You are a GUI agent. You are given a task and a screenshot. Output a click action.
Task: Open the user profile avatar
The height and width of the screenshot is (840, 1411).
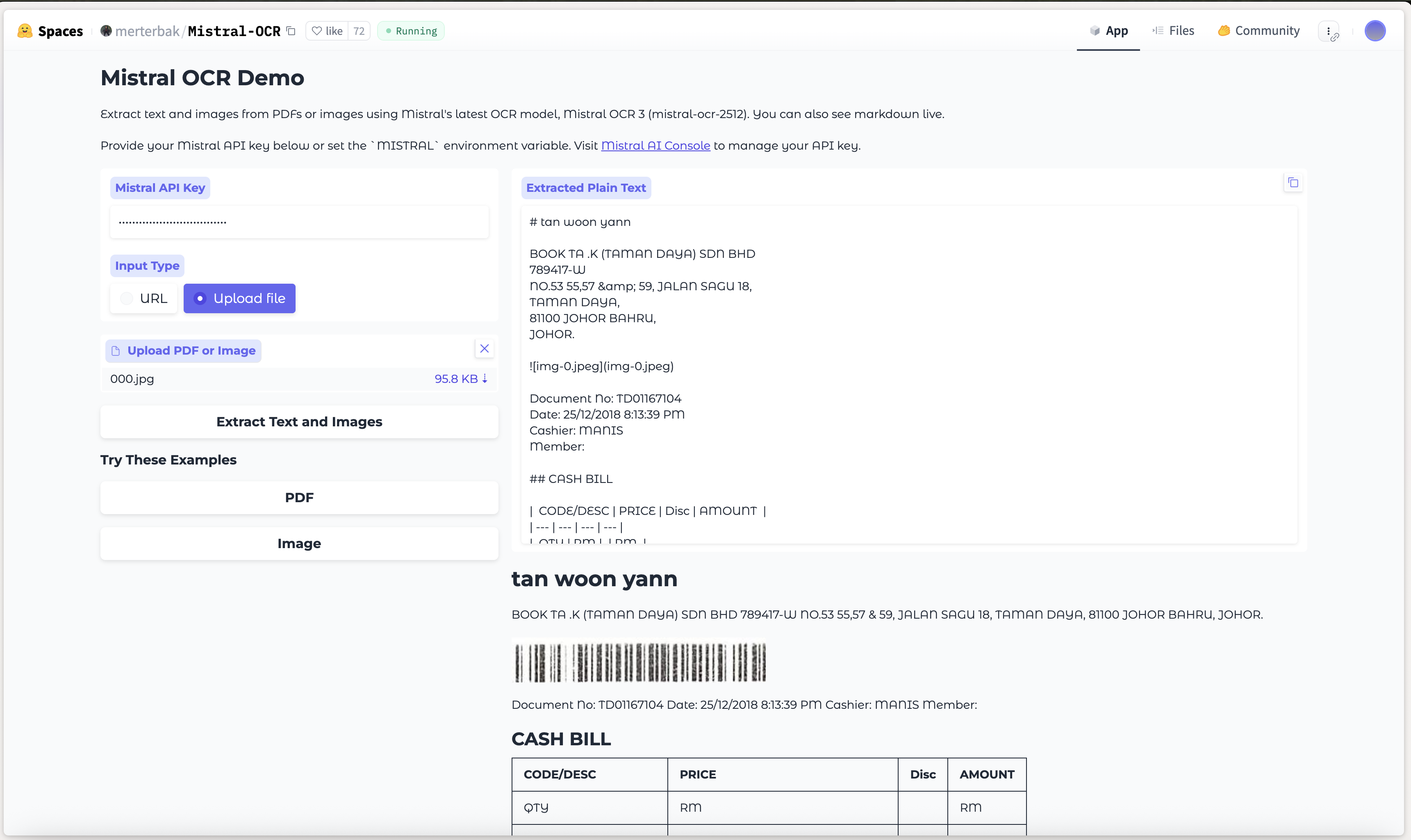click(1375, 31)
